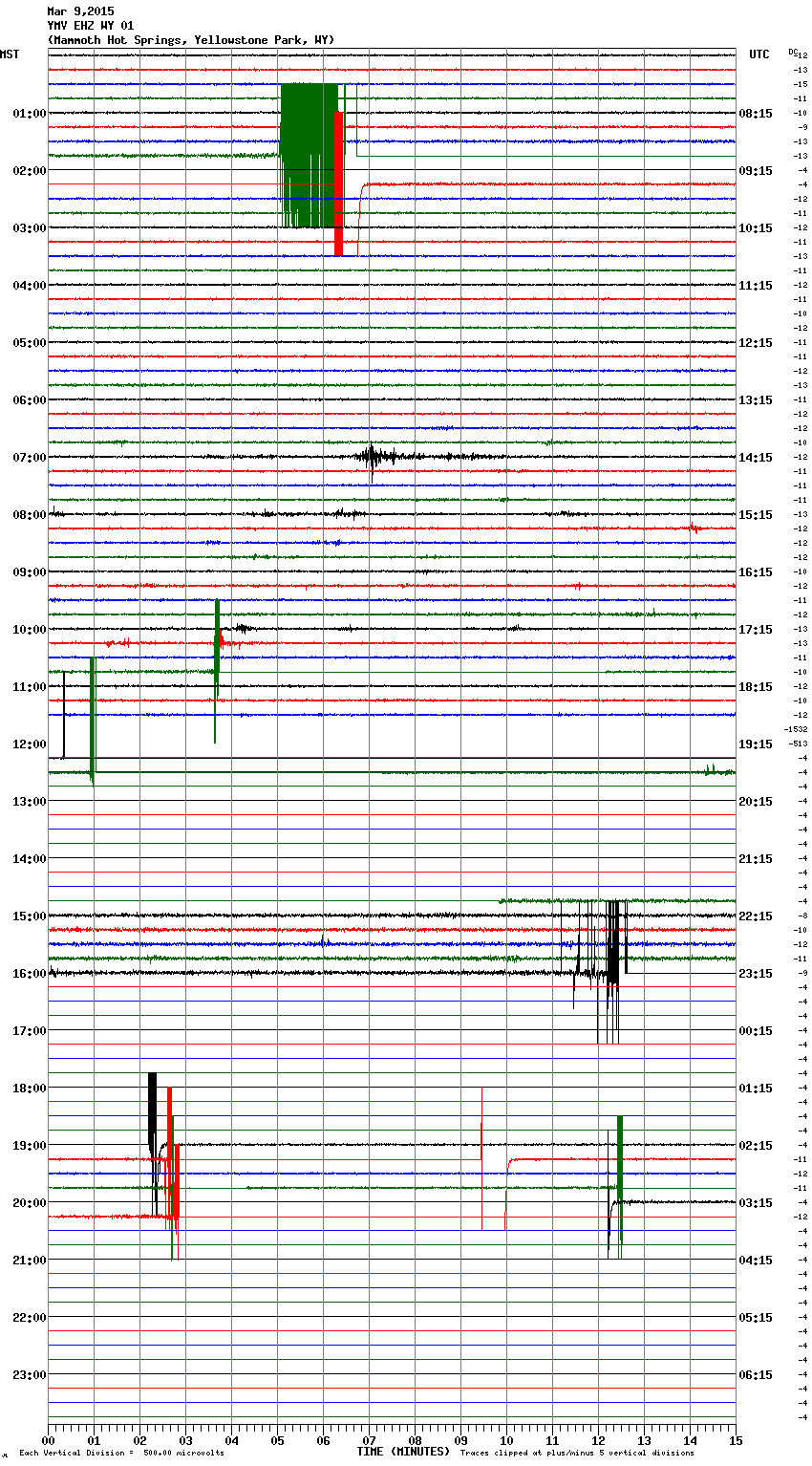812x1466 pixels.
Task: Click the UTC timezone header
Action: click(x=759, y=54)
